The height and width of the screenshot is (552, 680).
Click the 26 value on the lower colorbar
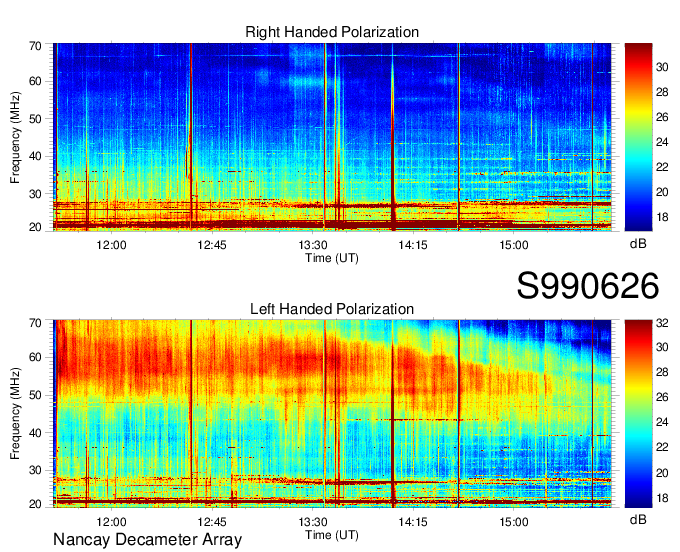[x=662, y=397]
